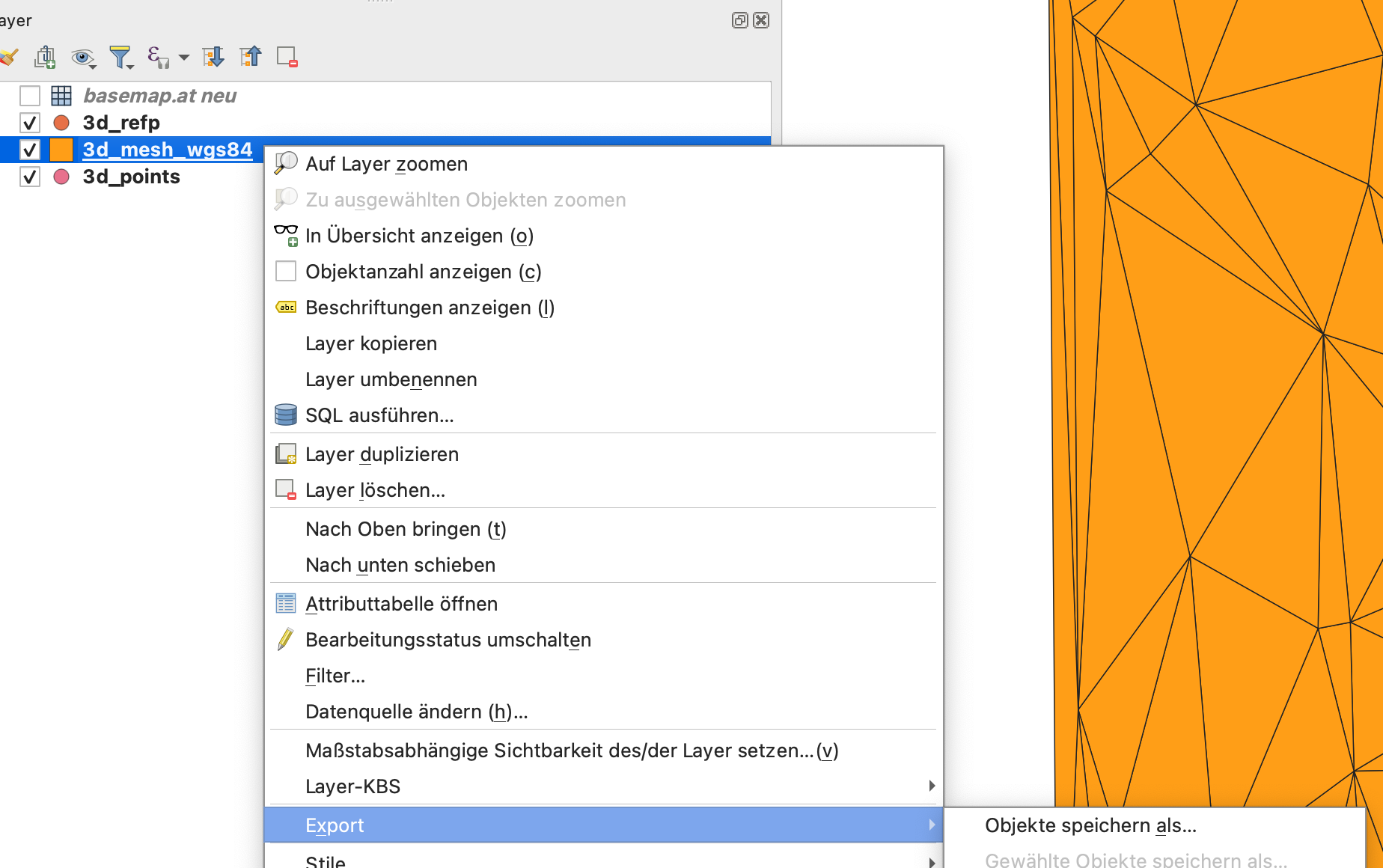1383x868 pixels.
Task: Click the duplicate layer icon in menu
Action: click(x=286, y=453)
